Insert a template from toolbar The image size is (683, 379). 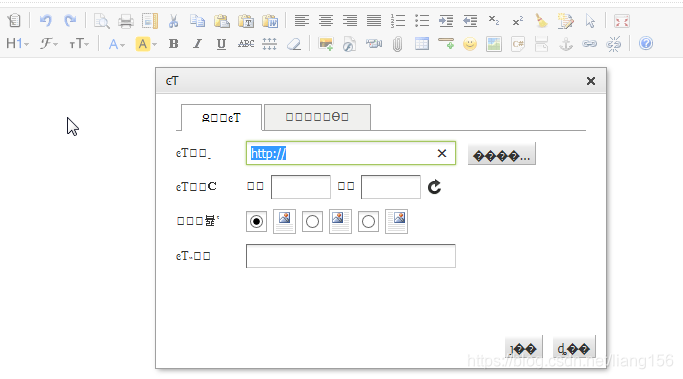coord(150,20)
